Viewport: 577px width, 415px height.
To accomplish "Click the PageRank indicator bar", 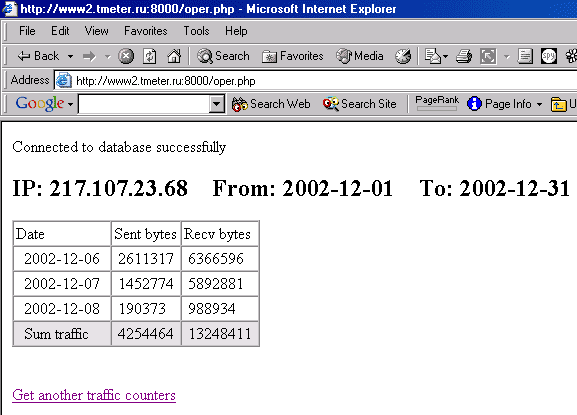I will click(437, 109).
